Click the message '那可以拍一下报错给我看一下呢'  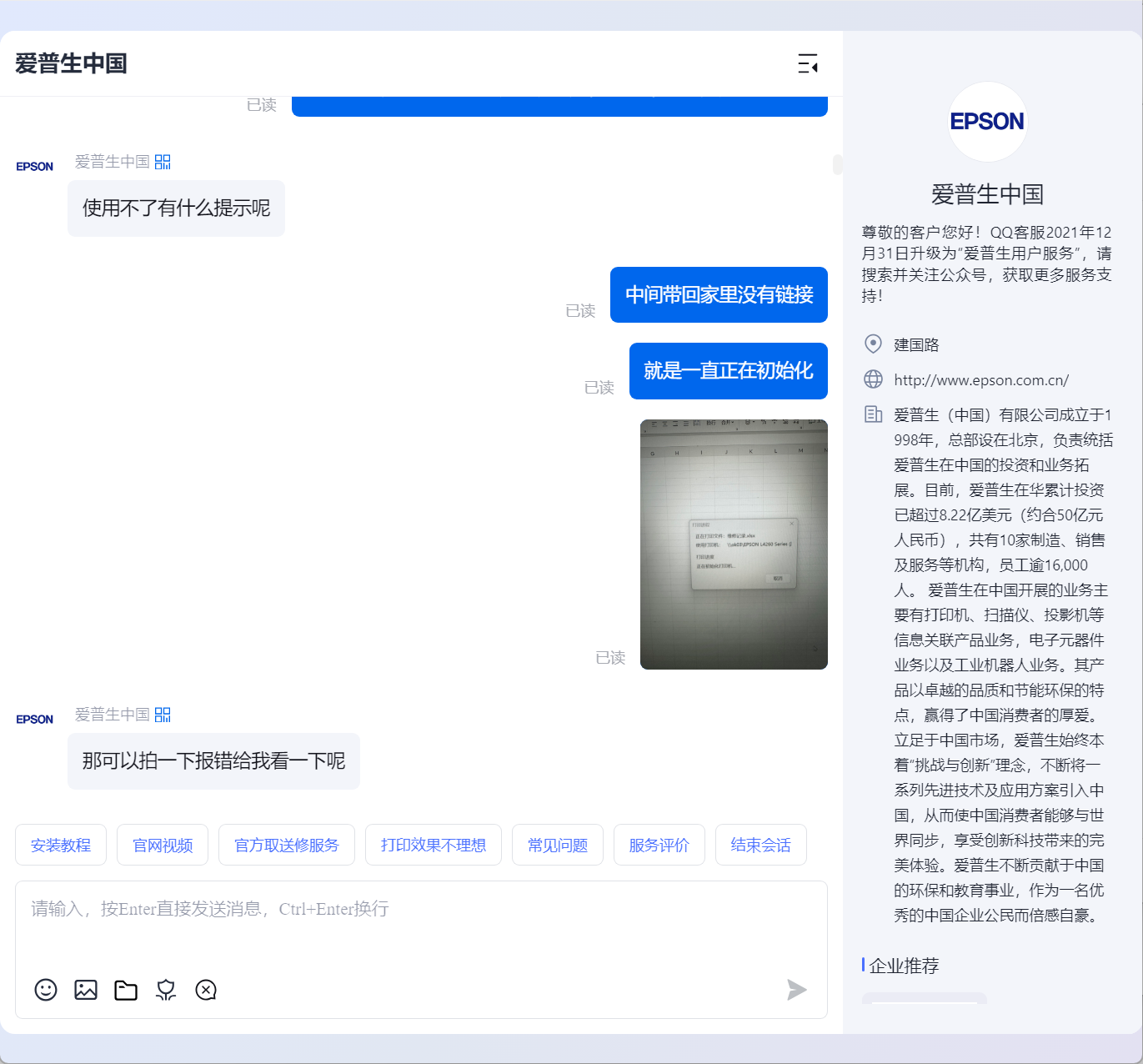pos(213,761)
